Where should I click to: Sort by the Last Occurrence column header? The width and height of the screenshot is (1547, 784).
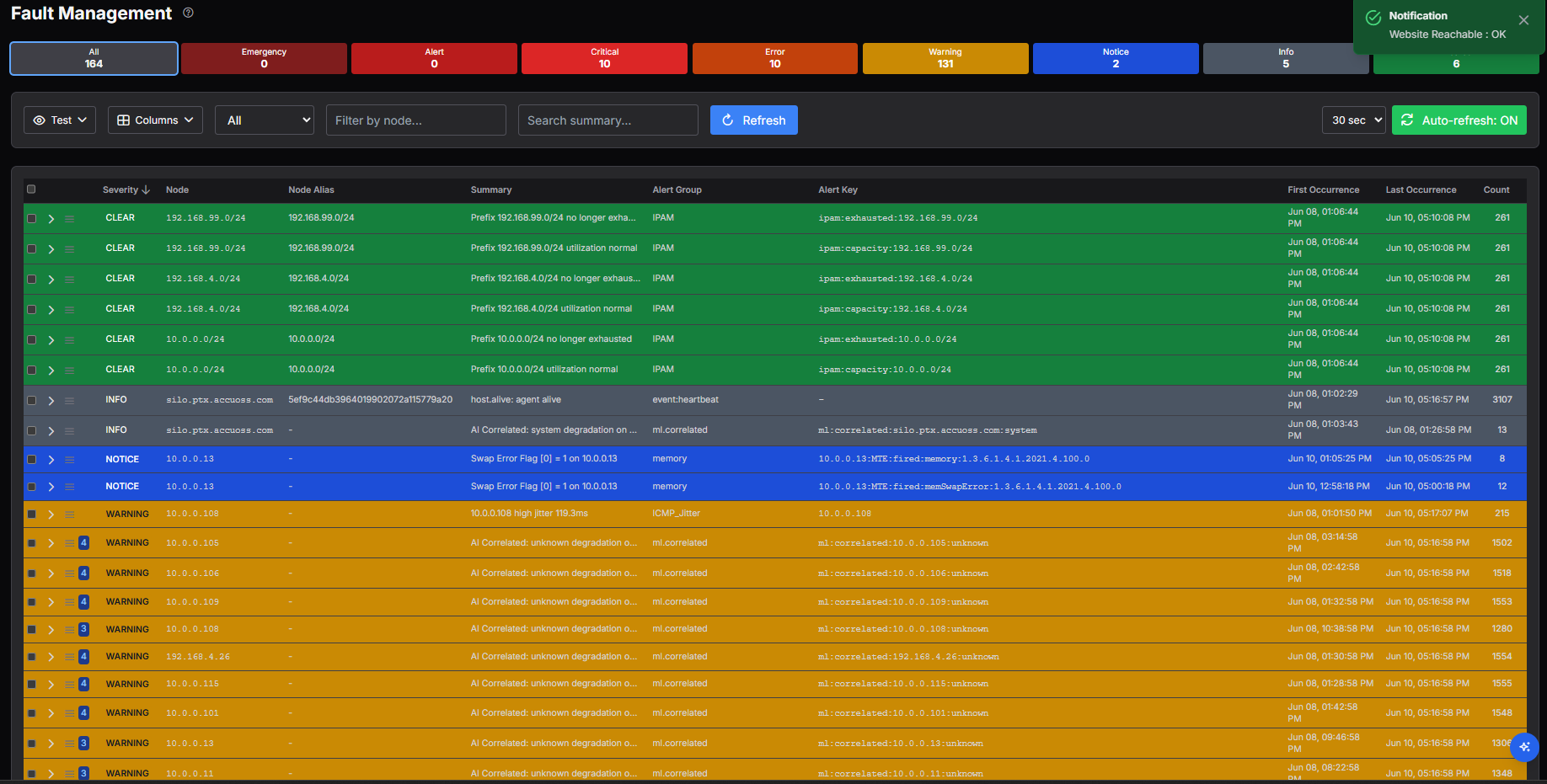(1421, 190)
